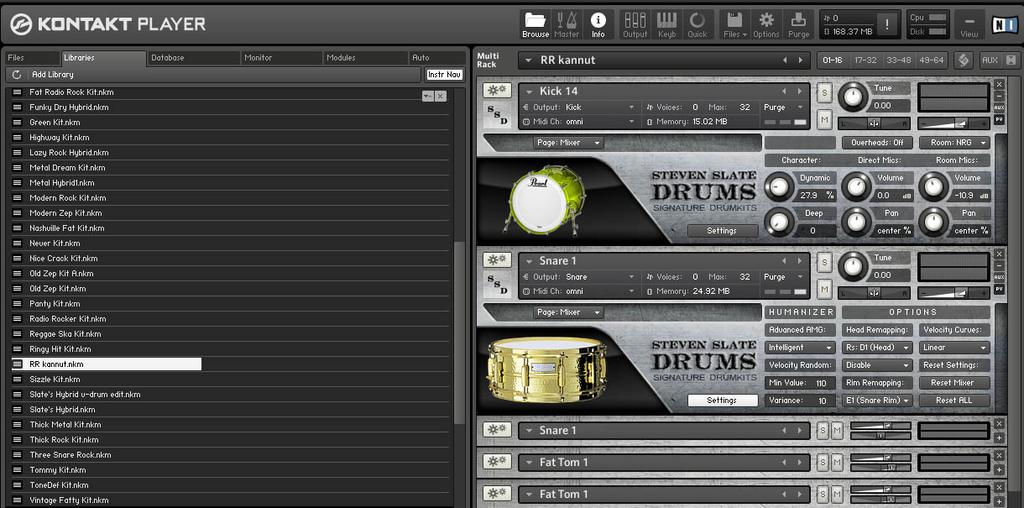Viewport: 1024px width, 508px height.
Task: Open the Output mixer icon
Action: 634,25
